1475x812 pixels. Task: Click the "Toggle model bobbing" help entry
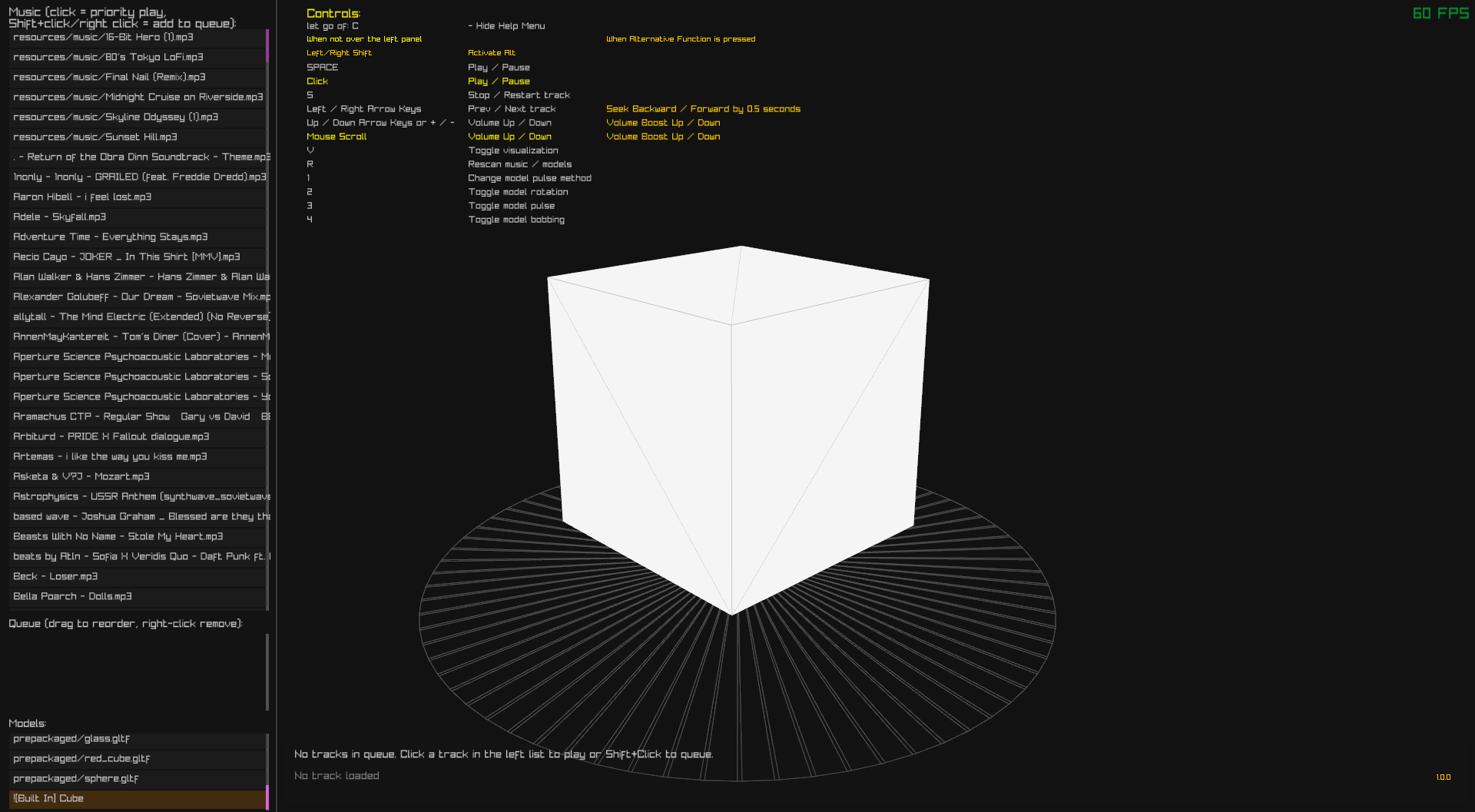(516, 220)
